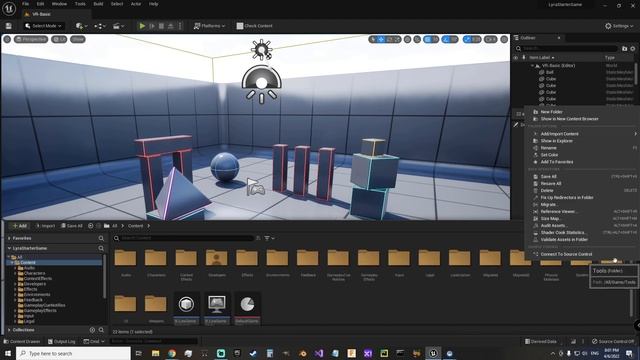This screenshot has height=360, width=640.
Task: Open the Output Log tab
Action: pos(62,341)
